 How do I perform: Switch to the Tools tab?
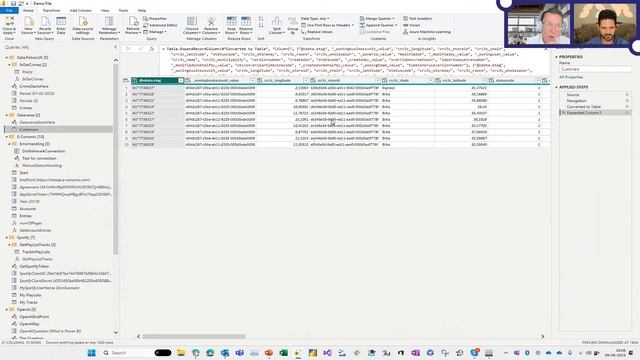tap(123, 10)
